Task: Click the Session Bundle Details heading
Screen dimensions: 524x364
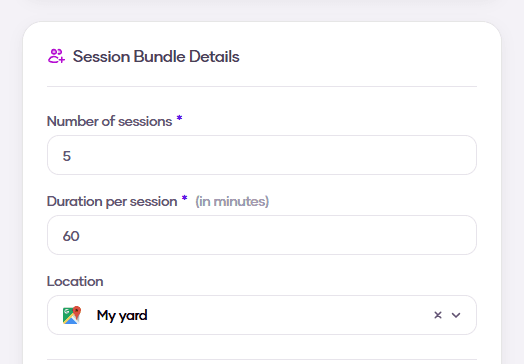Action: (156, 56)
